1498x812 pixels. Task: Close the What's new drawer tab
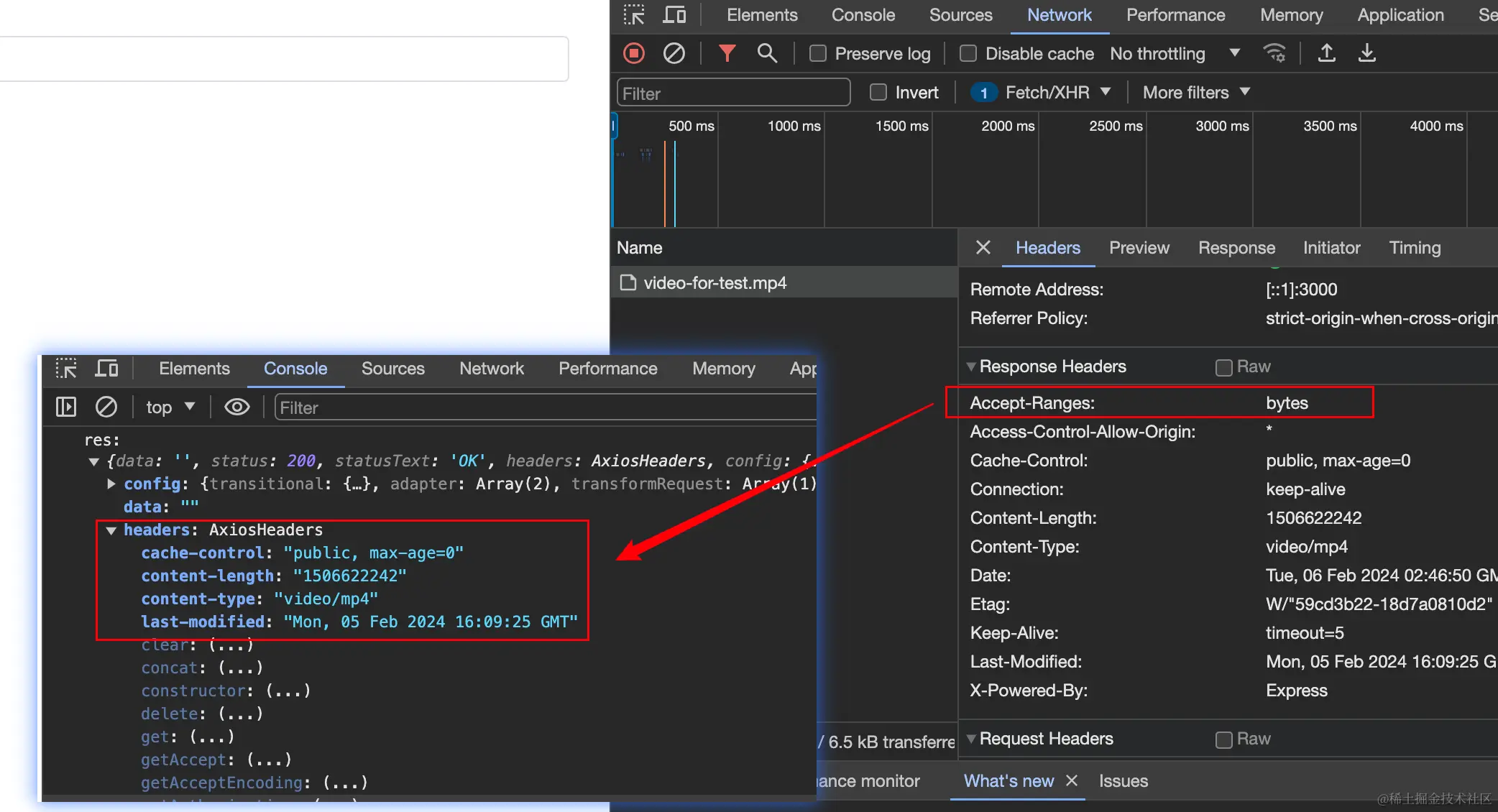click(x=1072, y=780)
